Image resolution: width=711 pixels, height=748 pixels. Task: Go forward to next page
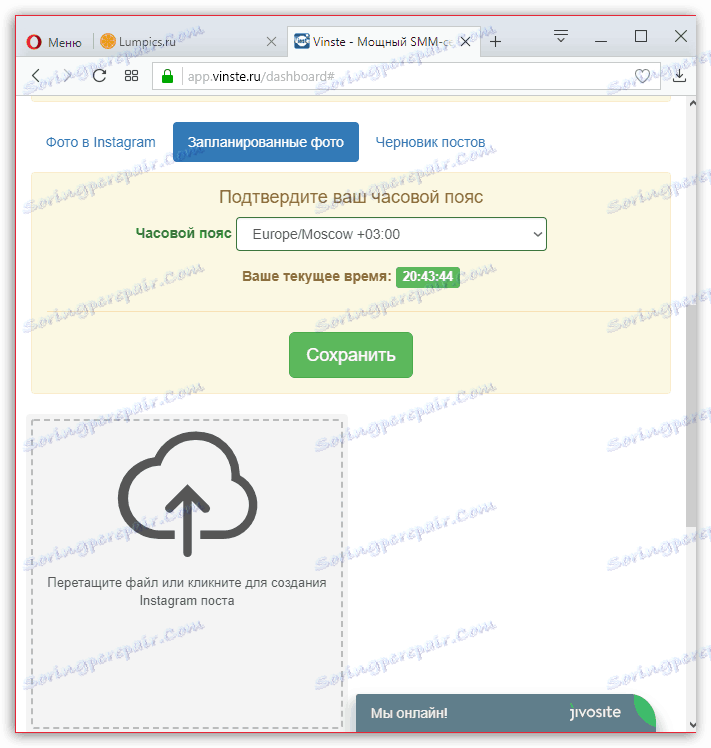68,75
